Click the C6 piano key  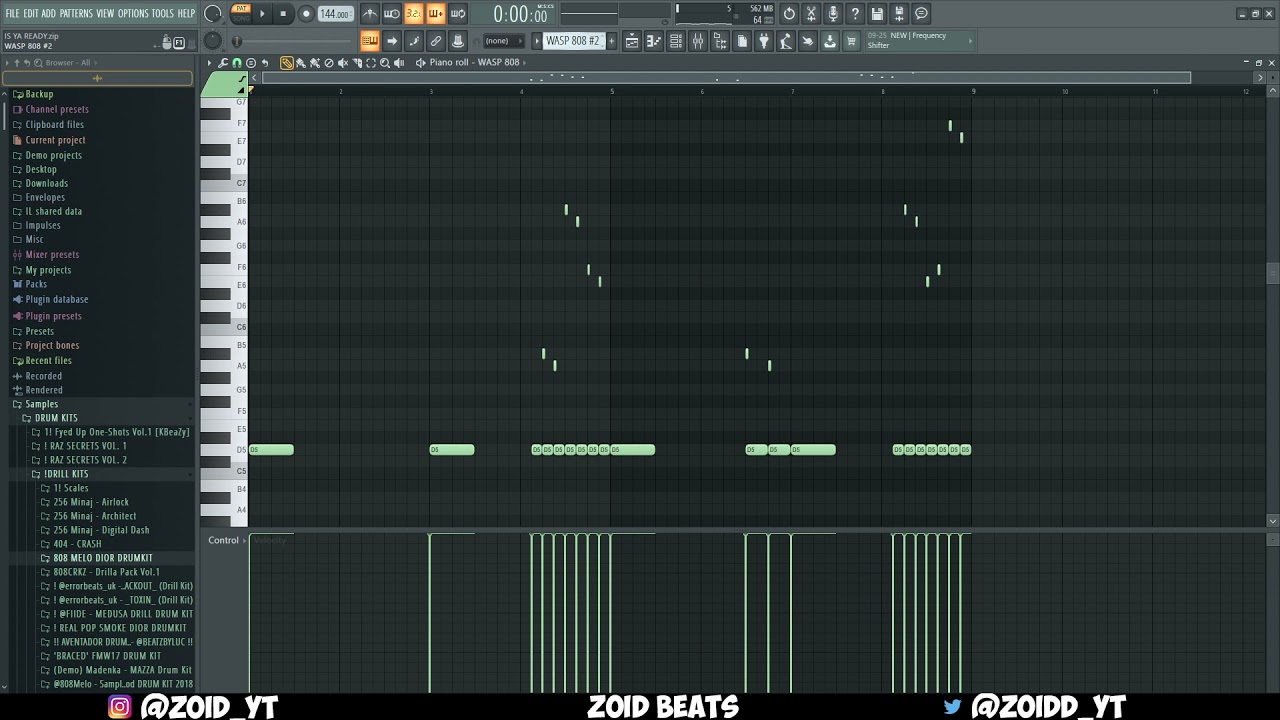[225, 327]
